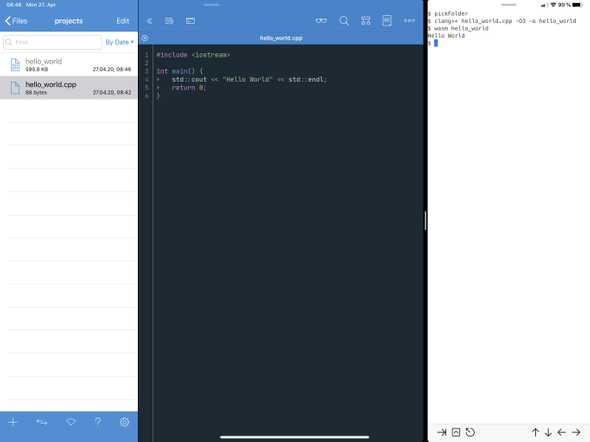Open the hello_world binary file
This screenshot has height=442, width=590.
point(69,65)
